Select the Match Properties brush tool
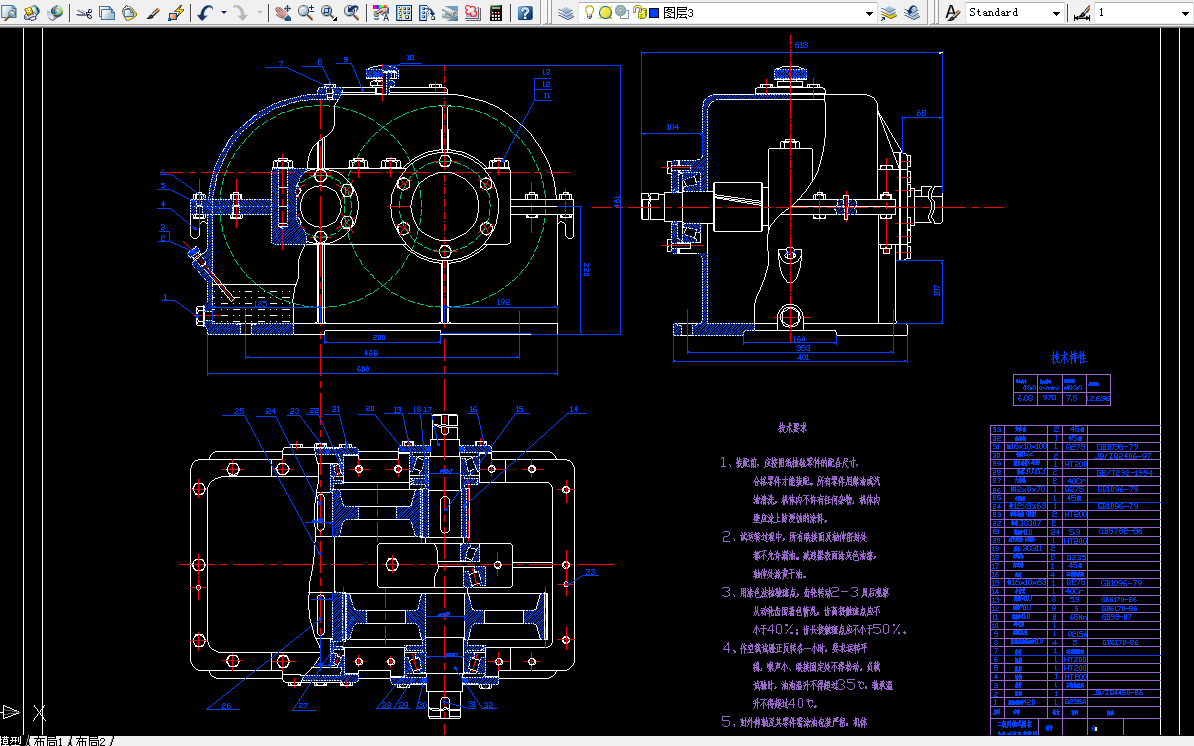1194x746 pixels. (x=153, y=13)
